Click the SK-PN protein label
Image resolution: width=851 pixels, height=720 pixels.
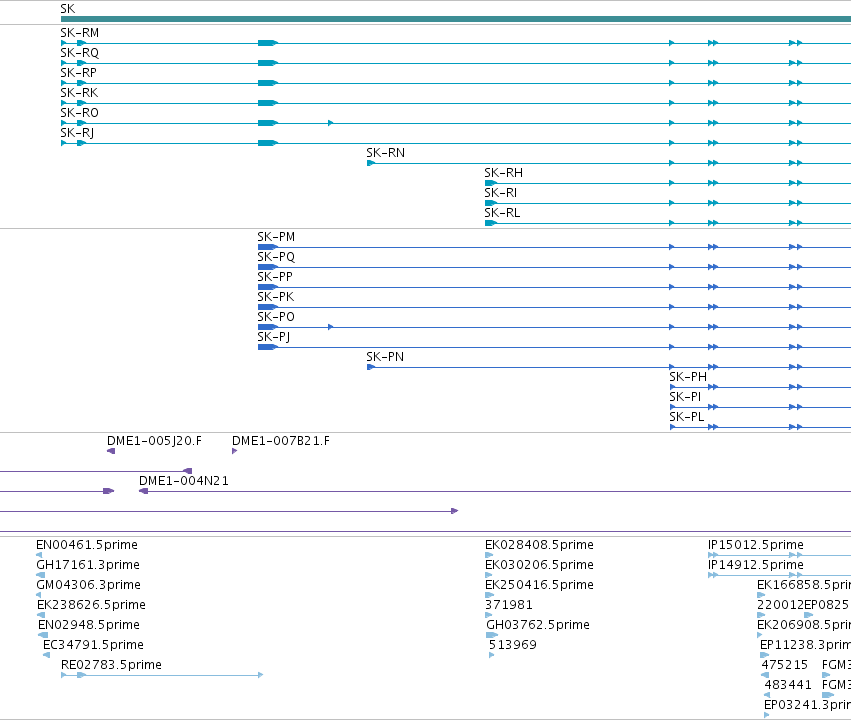click(x=385, y=358)
